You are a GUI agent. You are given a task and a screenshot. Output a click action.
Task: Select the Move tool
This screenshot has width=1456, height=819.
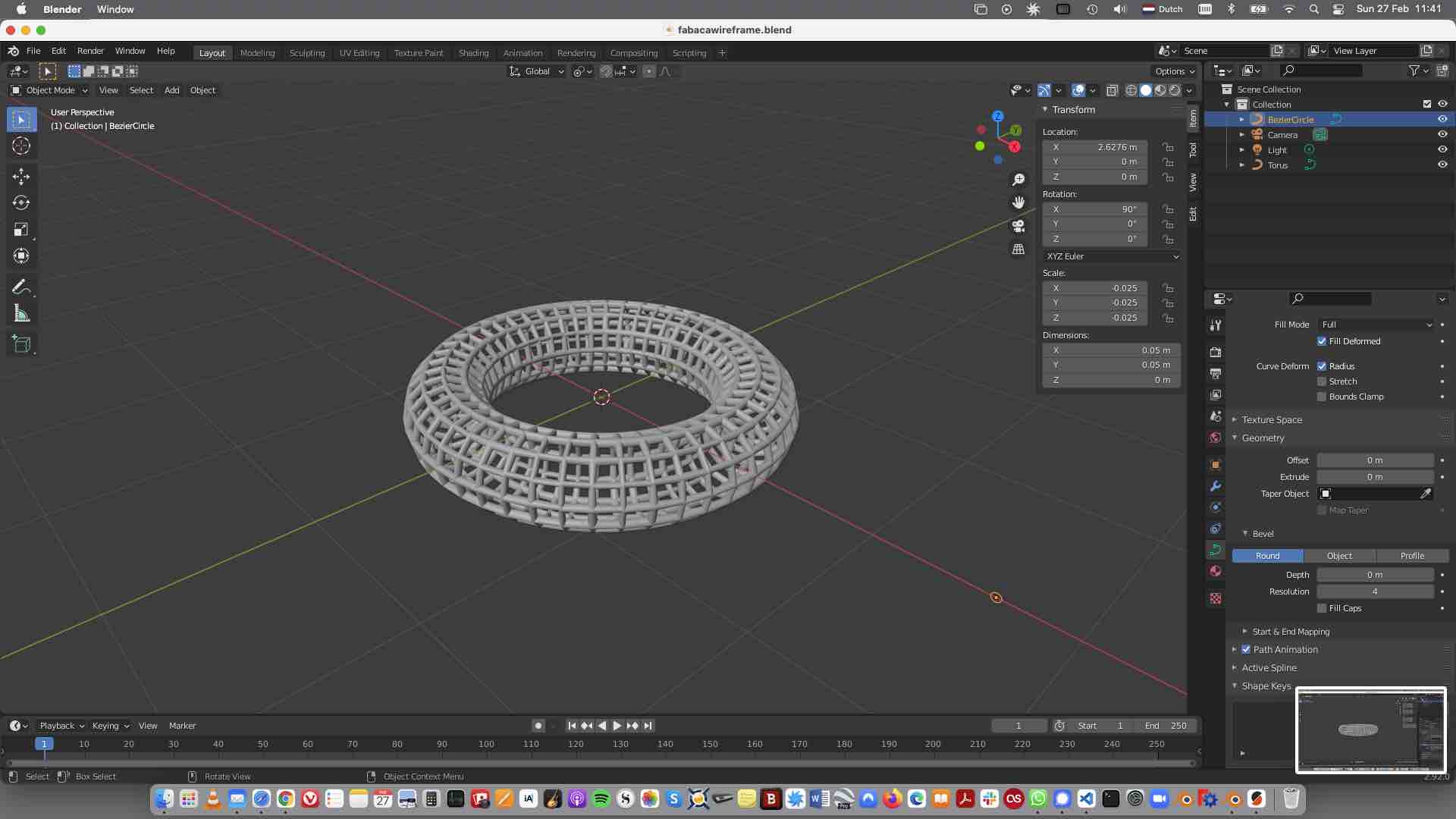coord(21,177)
